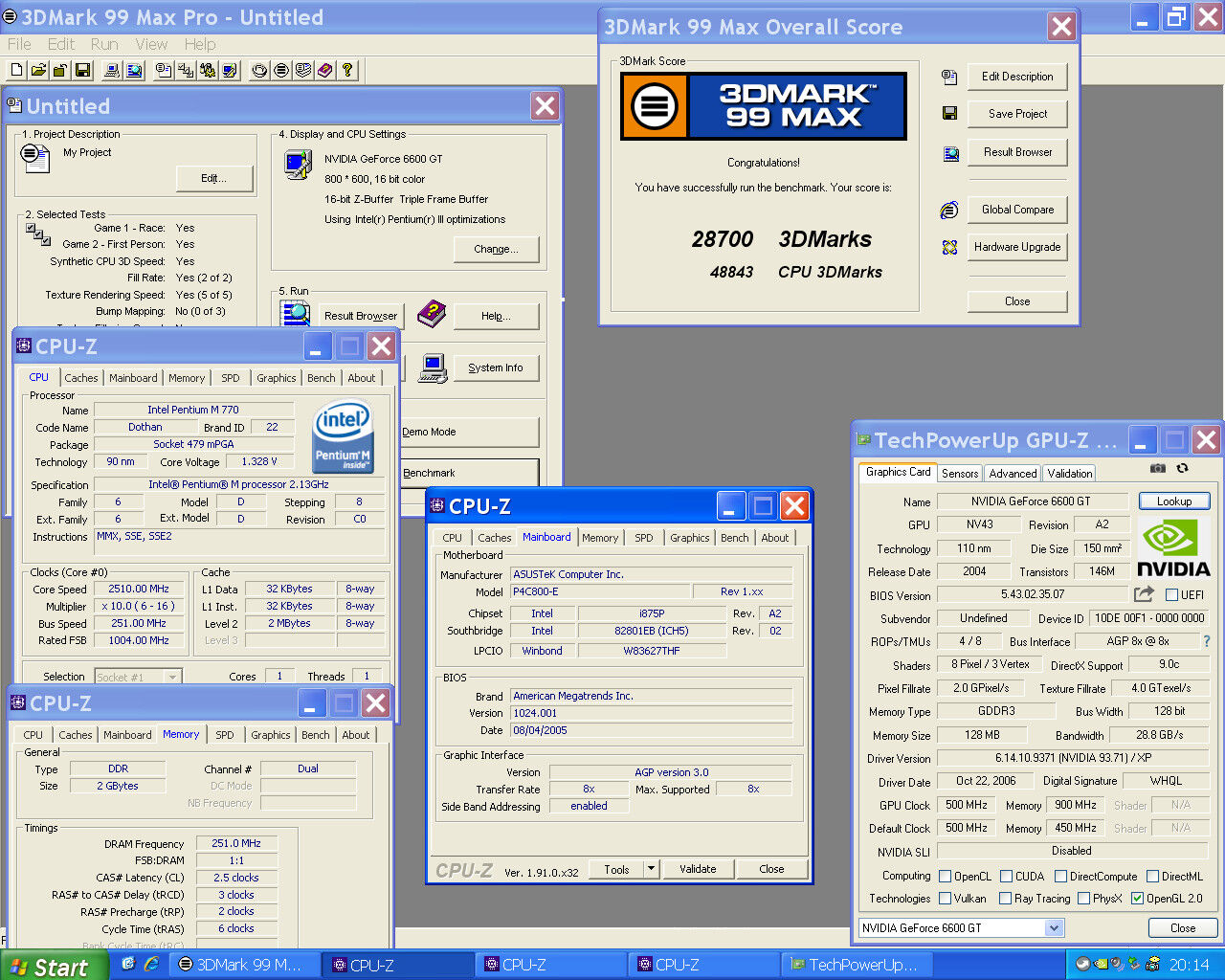
Task: Click the display settings monitor toolbar icon
Action: tap(230, 70)
